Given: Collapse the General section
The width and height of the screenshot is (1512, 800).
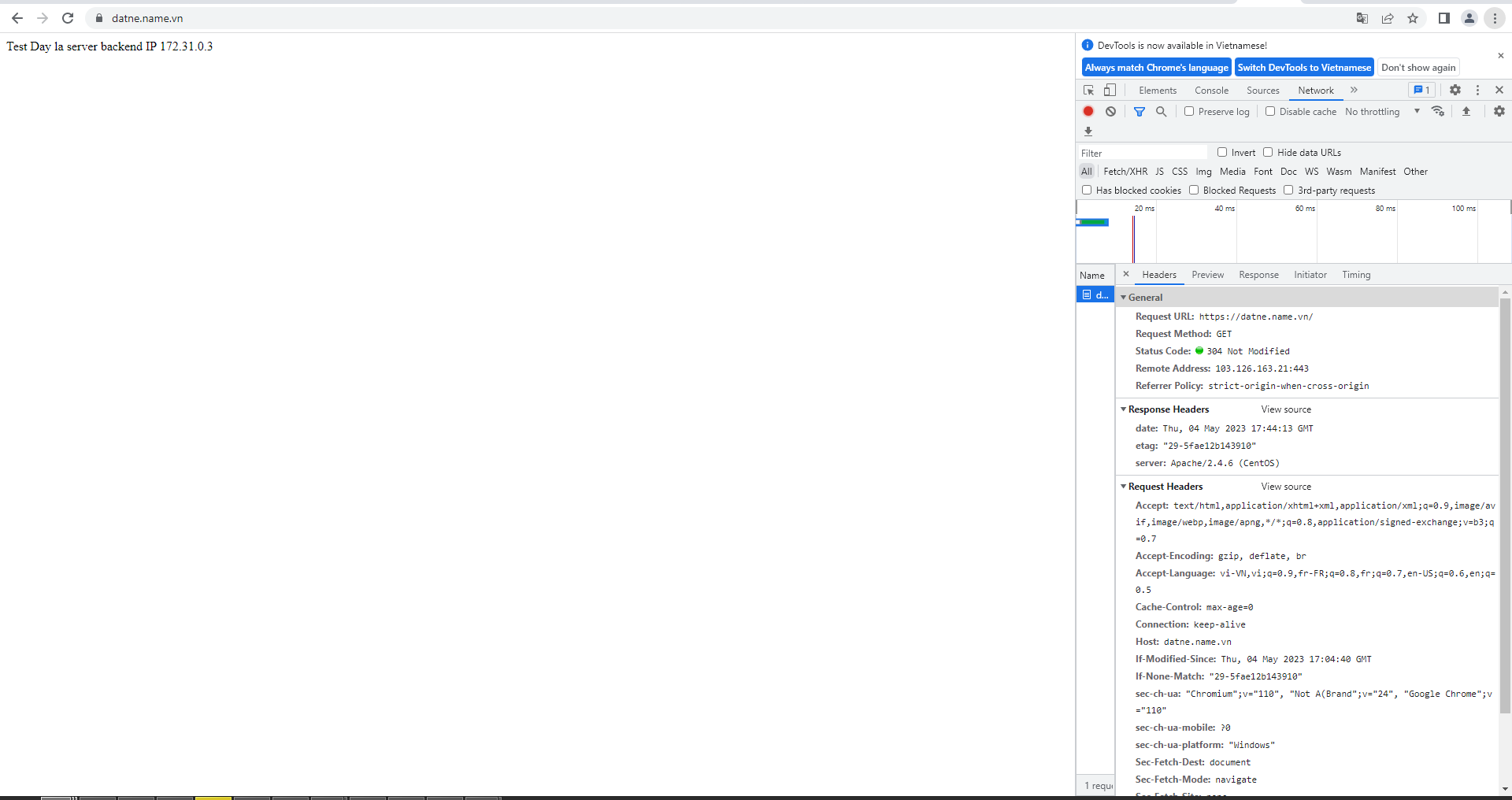Looking at the screenshot, I should coord(1124,298).
